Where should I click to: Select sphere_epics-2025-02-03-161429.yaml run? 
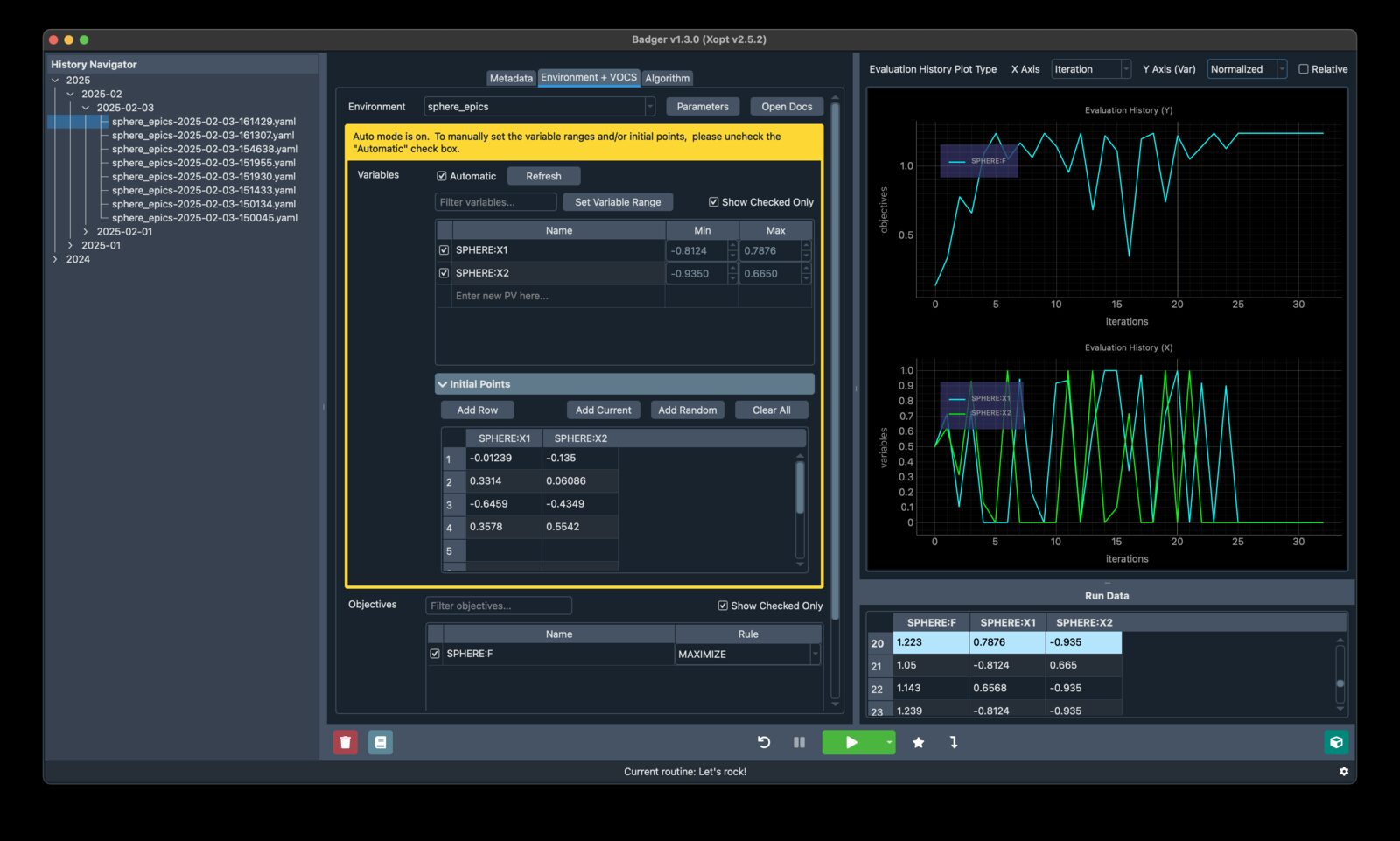(203, 122)
